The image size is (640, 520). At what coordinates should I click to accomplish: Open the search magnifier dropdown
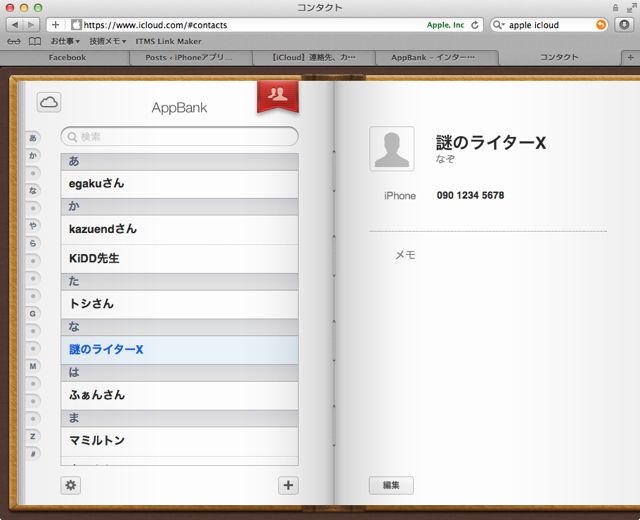pyautogui.click(x=499, y=25)
